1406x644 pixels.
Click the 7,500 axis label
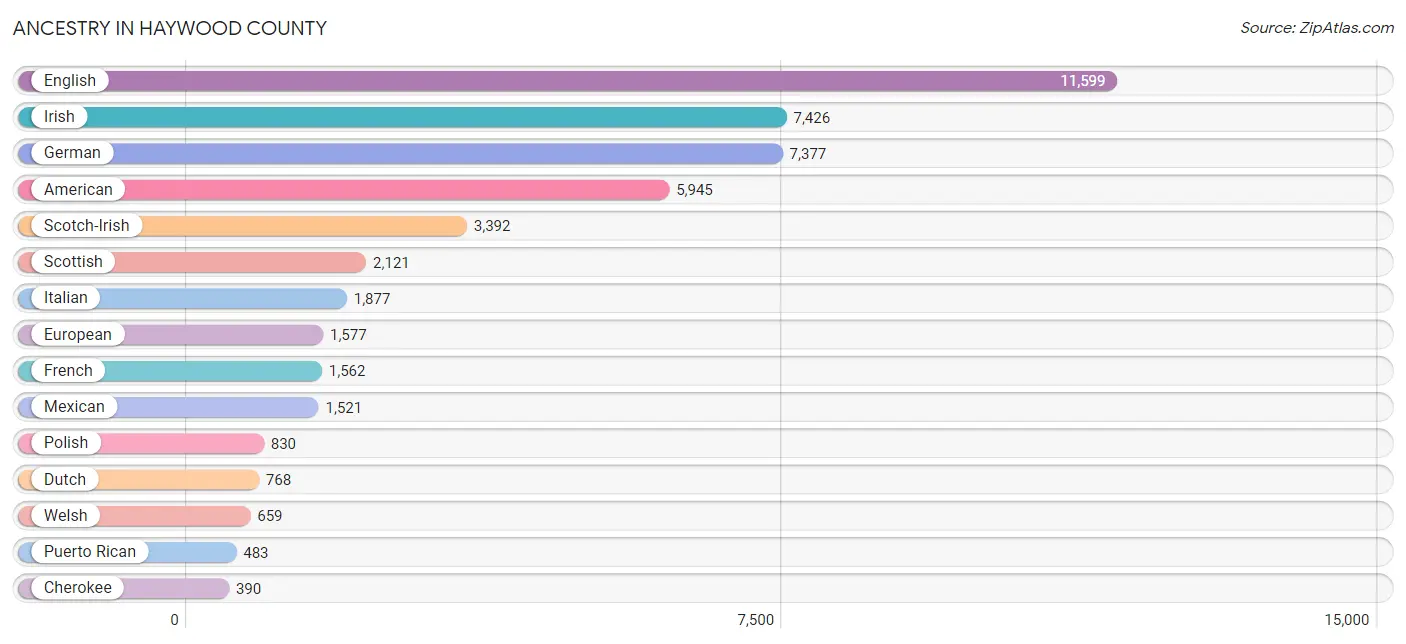tap(756, 620)
